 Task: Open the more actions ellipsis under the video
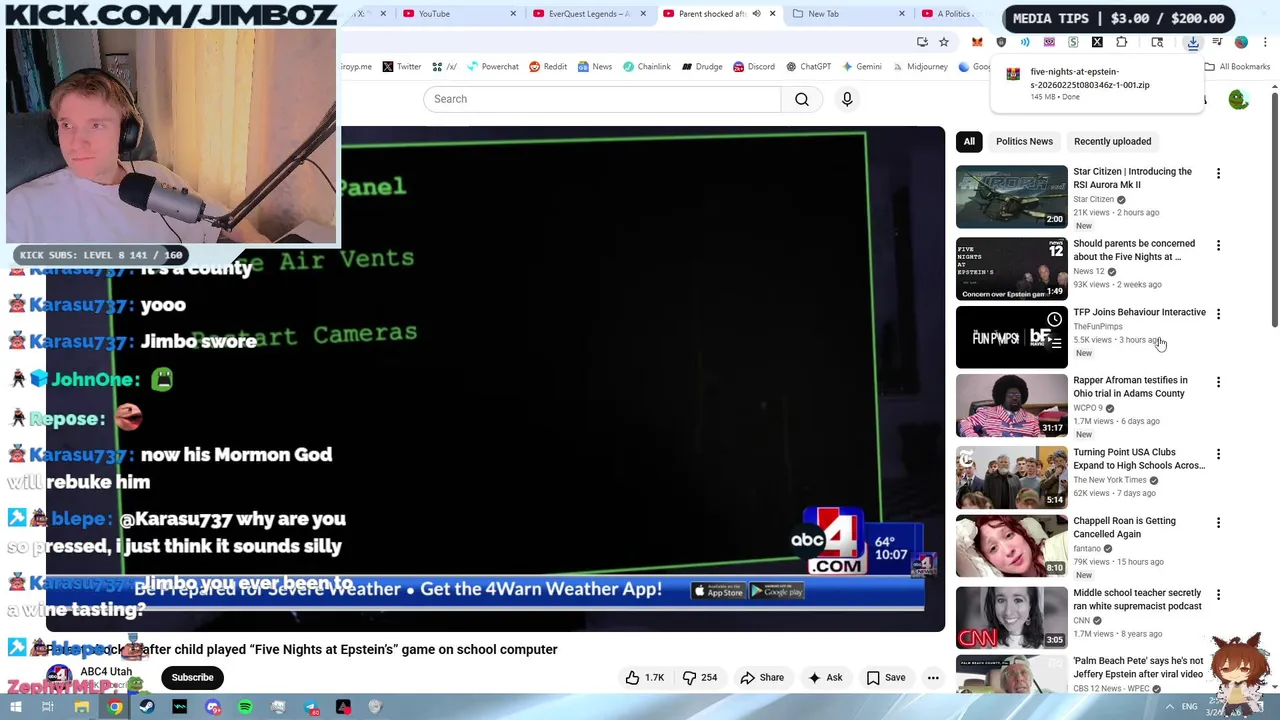[x=933, y=678]
